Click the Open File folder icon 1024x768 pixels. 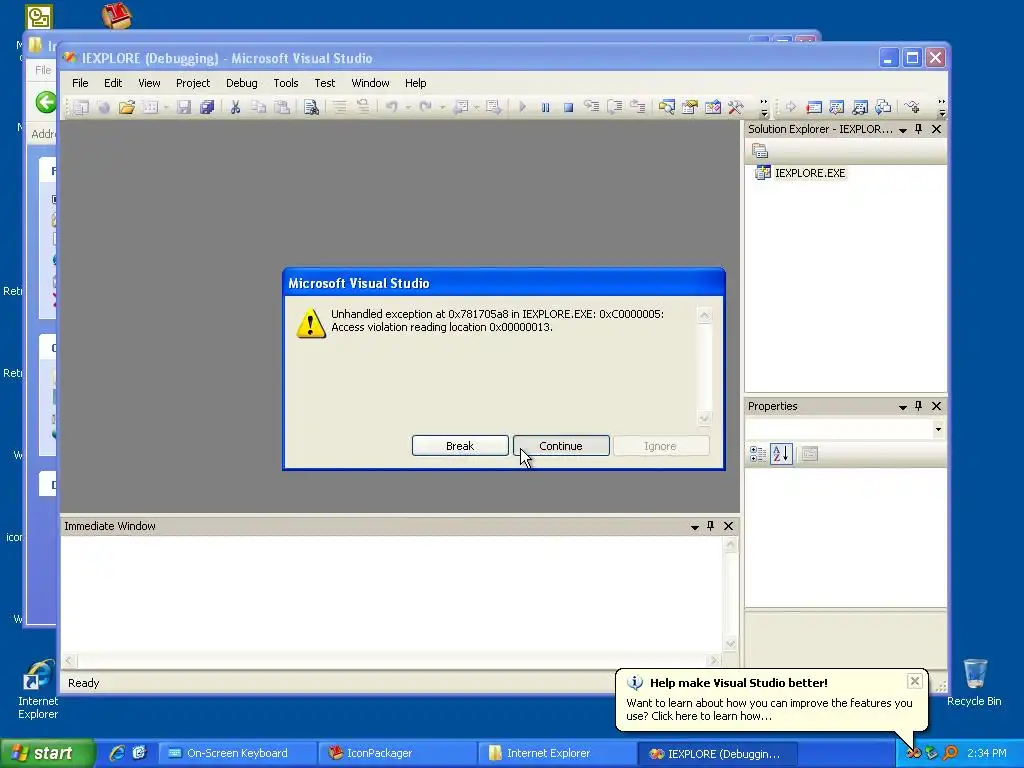pos(127,107)
